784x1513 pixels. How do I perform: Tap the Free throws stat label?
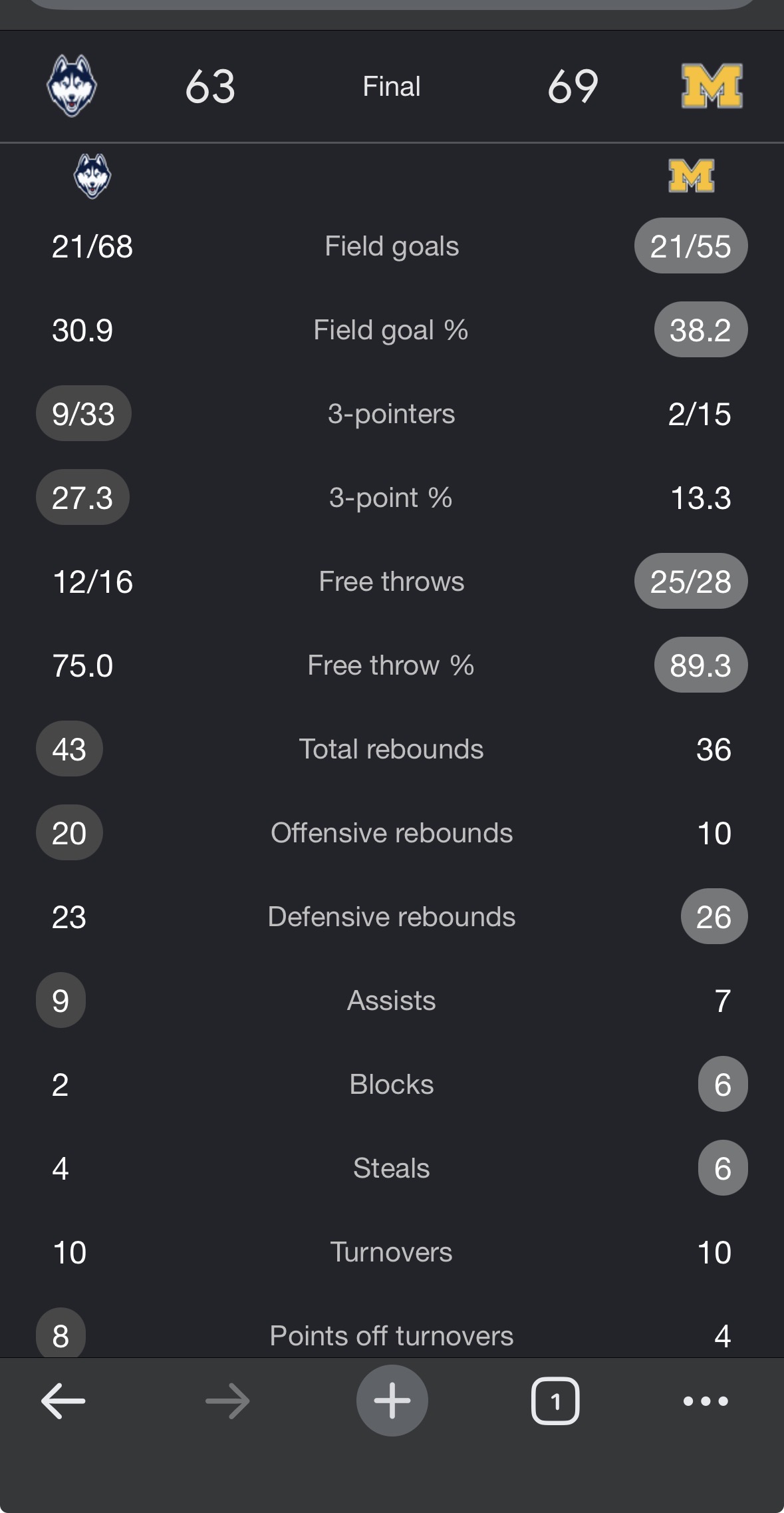tap(392, 582)
